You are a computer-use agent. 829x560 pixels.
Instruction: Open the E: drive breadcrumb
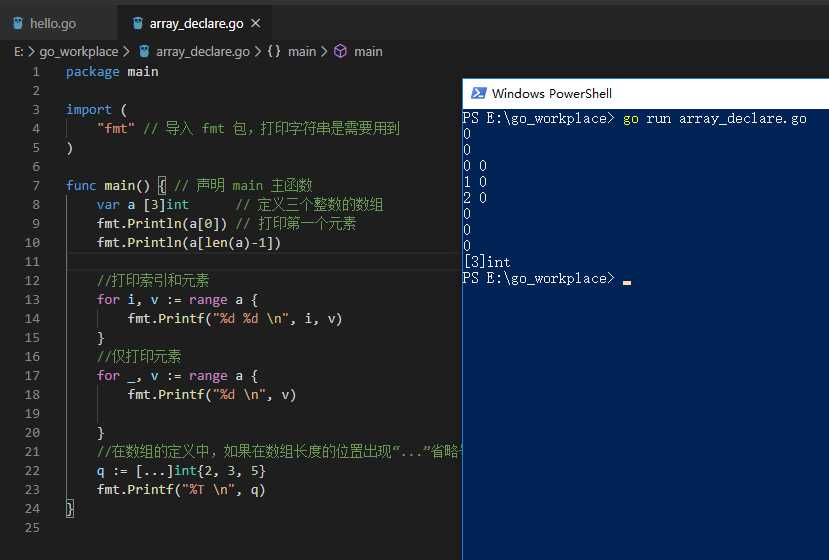19,51
